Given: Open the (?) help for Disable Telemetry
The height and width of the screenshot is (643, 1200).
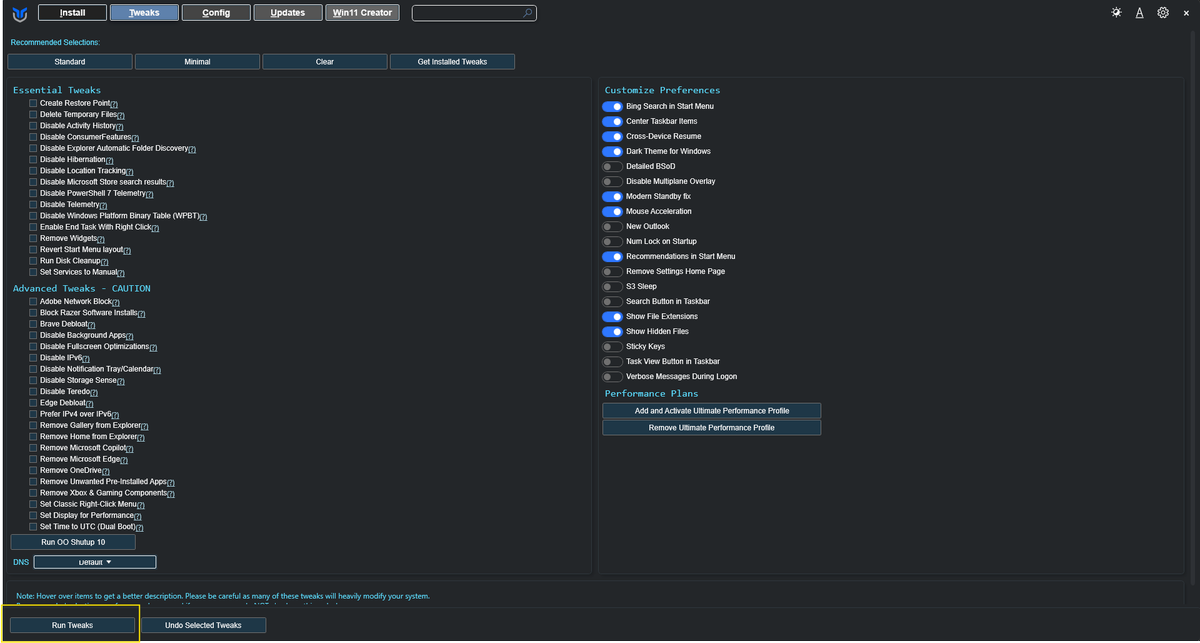Looking at the screenshot, I should [x=103, y=205].
